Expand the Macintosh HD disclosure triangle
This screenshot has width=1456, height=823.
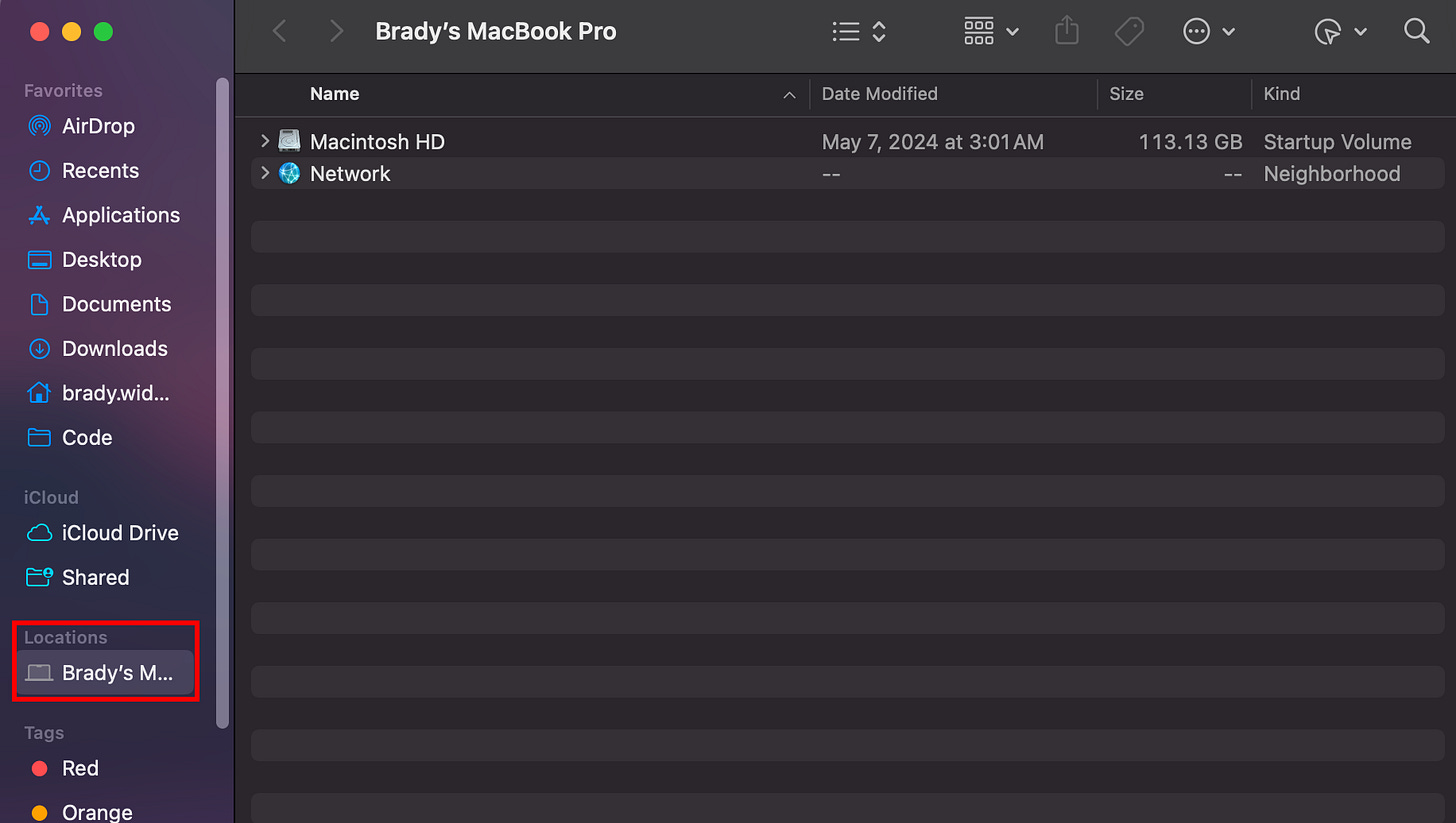pyautogui.click(x=265, y=142)
